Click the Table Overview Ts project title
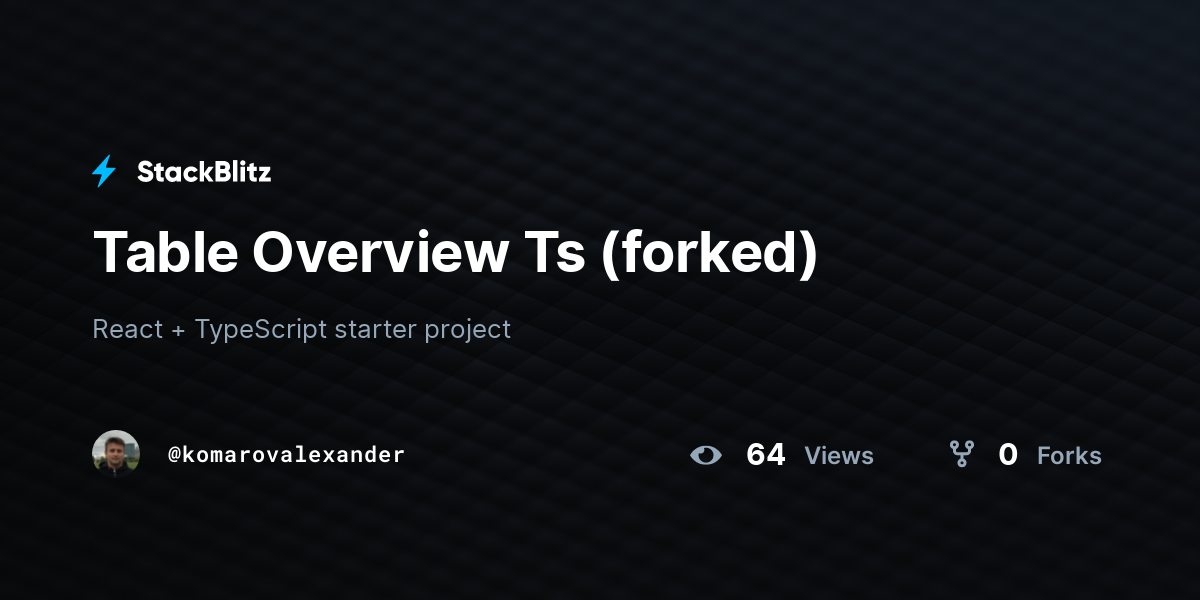The image size is (1200, 600). tap(455, 252)
